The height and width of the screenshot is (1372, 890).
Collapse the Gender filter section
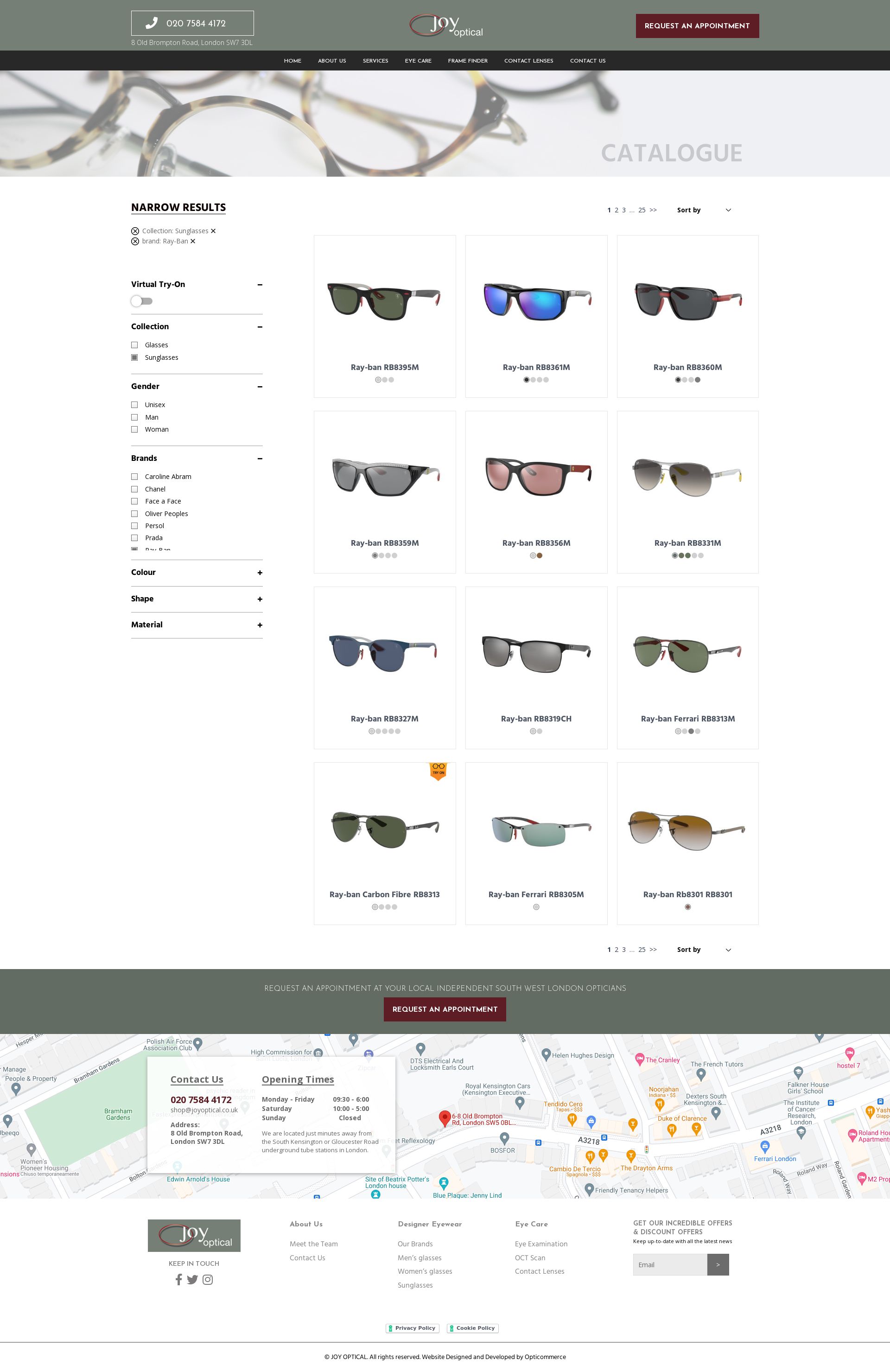tap(260, 387)
